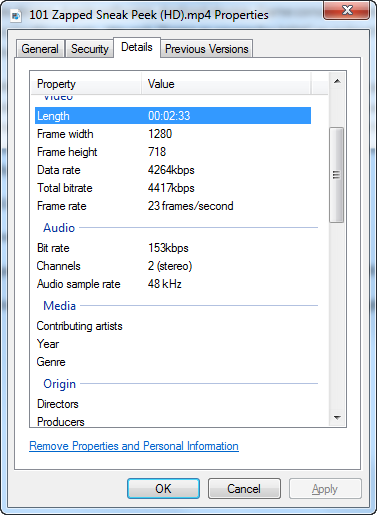Image resolution: width=377 pixels, height=515 pixels.
Task: Click the scrollbar down arrow
Action: click(337, 417)
